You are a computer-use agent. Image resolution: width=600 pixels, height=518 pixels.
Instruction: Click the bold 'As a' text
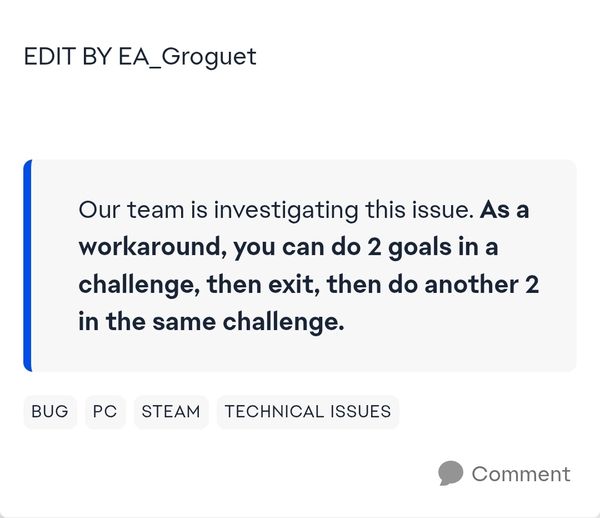(x=505, y=210)
